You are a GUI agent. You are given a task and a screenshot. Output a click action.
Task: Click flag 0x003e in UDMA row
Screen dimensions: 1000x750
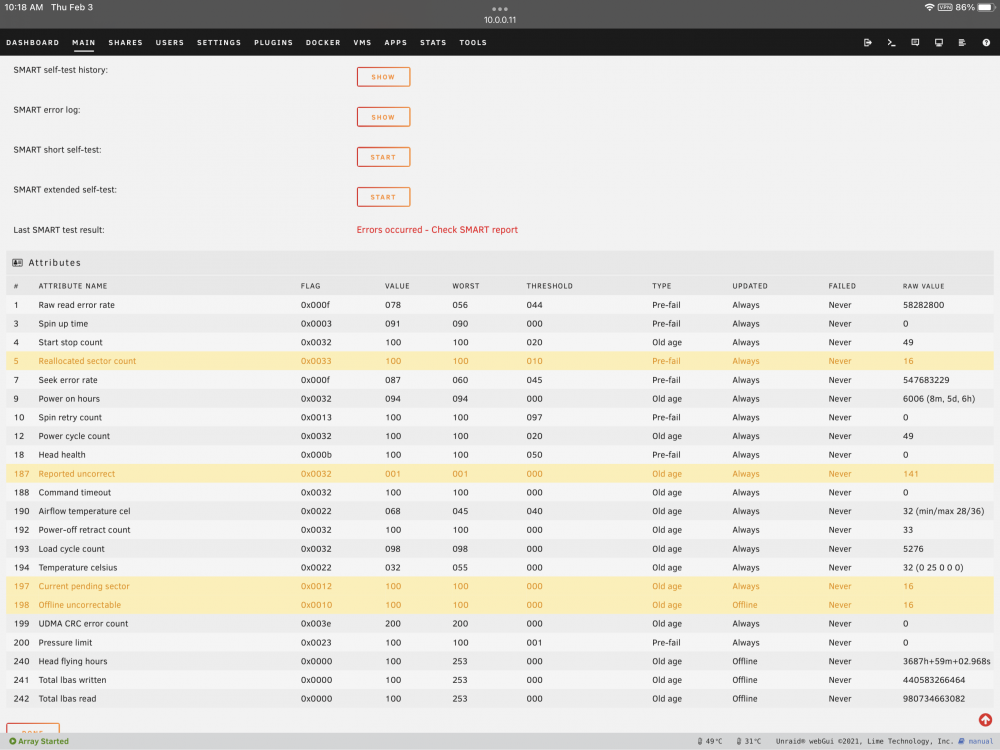pos(316,624)
